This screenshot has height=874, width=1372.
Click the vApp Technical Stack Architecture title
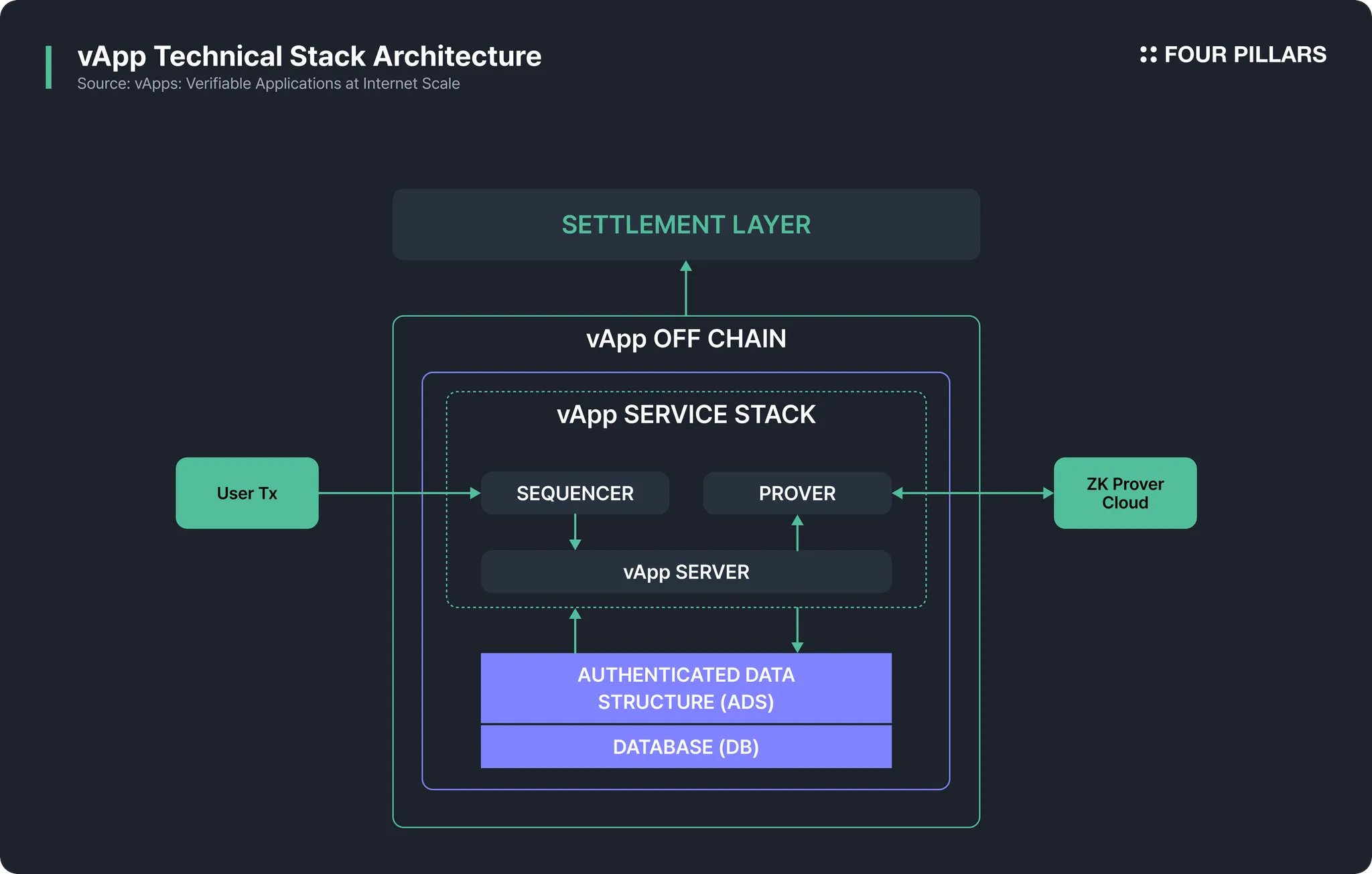pos(310,56)
